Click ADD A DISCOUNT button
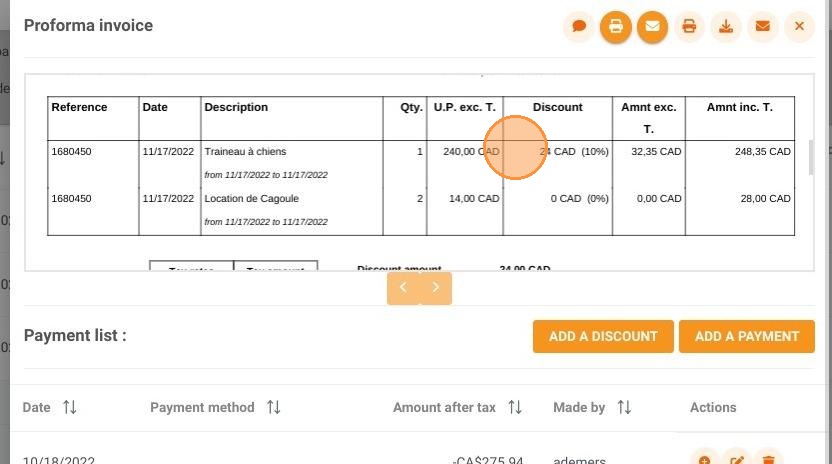This screenshot has height=464, width=832. click(x=603, y=336)
